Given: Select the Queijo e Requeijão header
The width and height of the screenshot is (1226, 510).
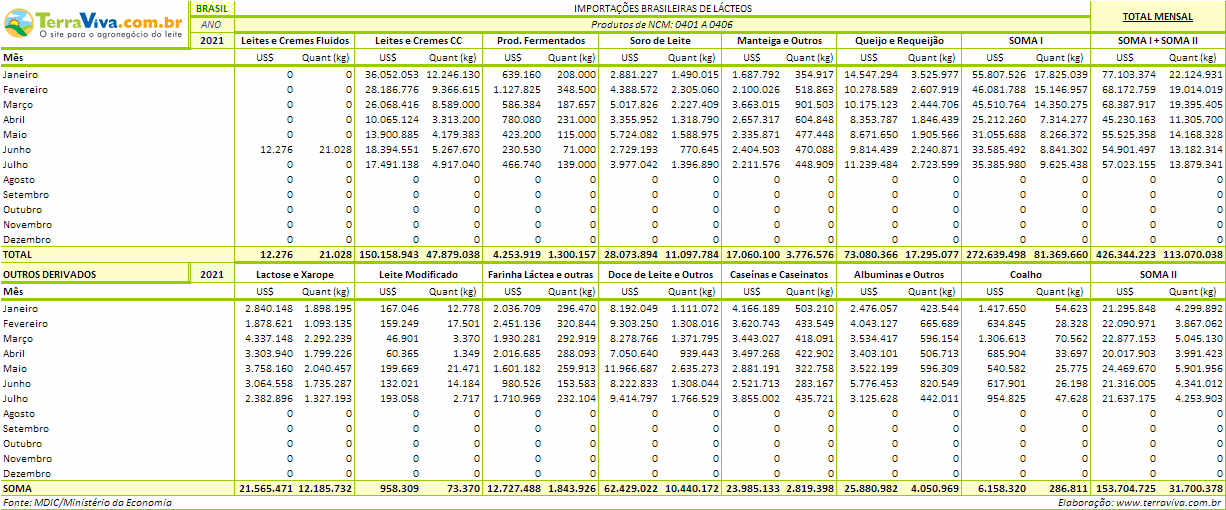Looking at the screenshot, I should coord(899,41).
